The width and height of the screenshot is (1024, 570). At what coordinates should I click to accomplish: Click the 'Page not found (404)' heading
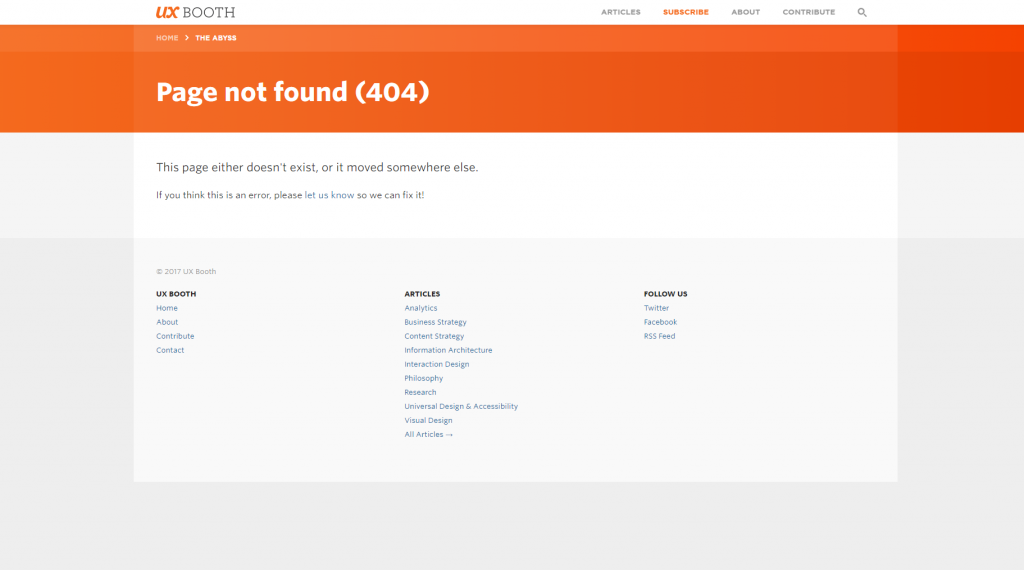[x=293, y=92]
